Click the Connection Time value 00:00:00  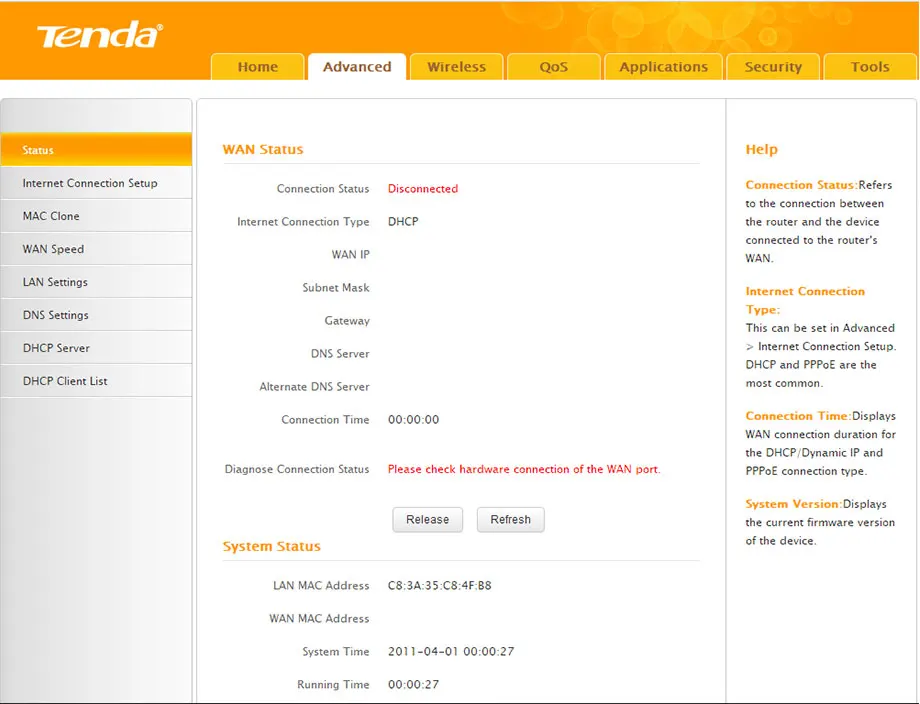click(413, 419)
